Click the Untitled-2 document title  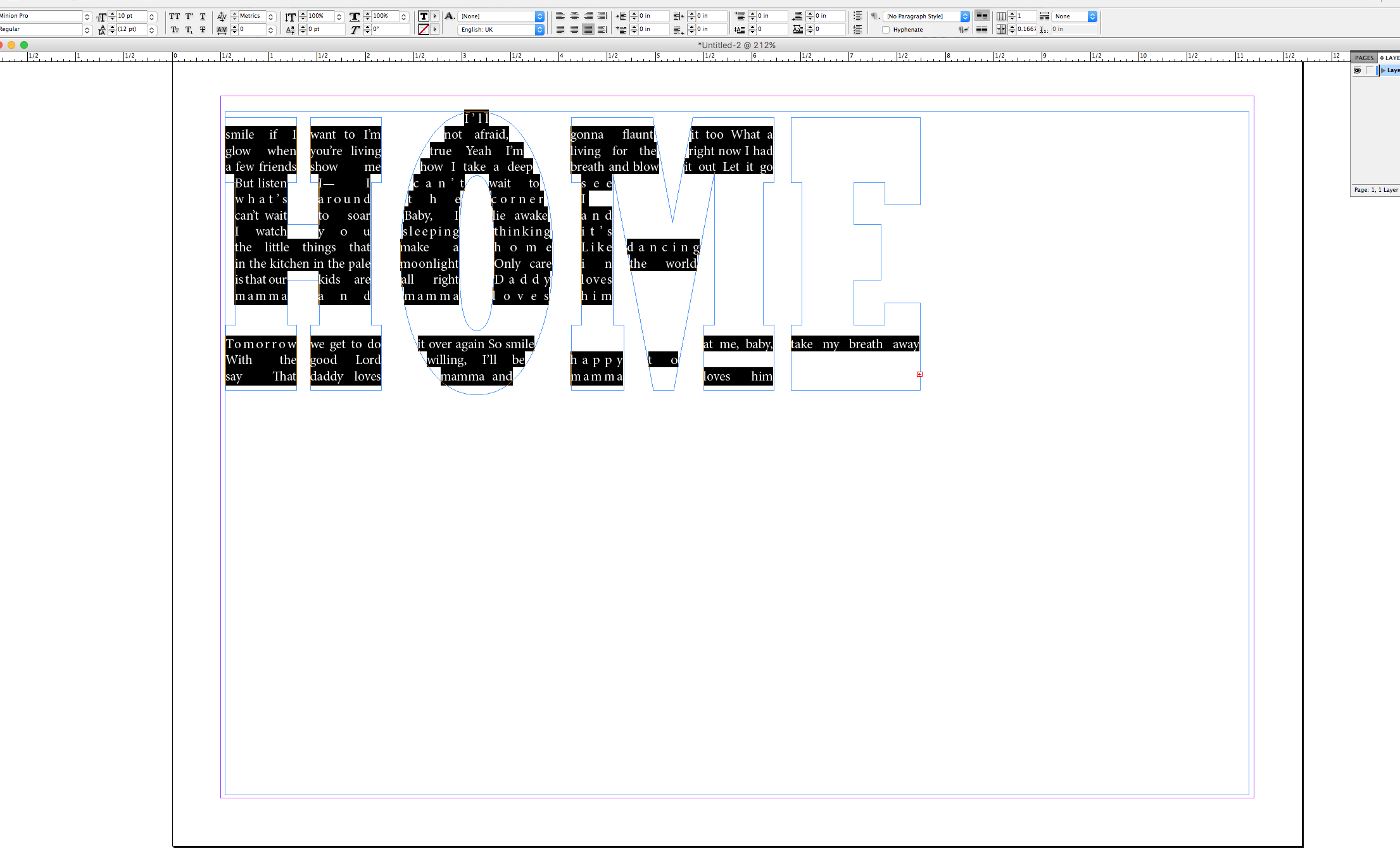click(736, 45)
